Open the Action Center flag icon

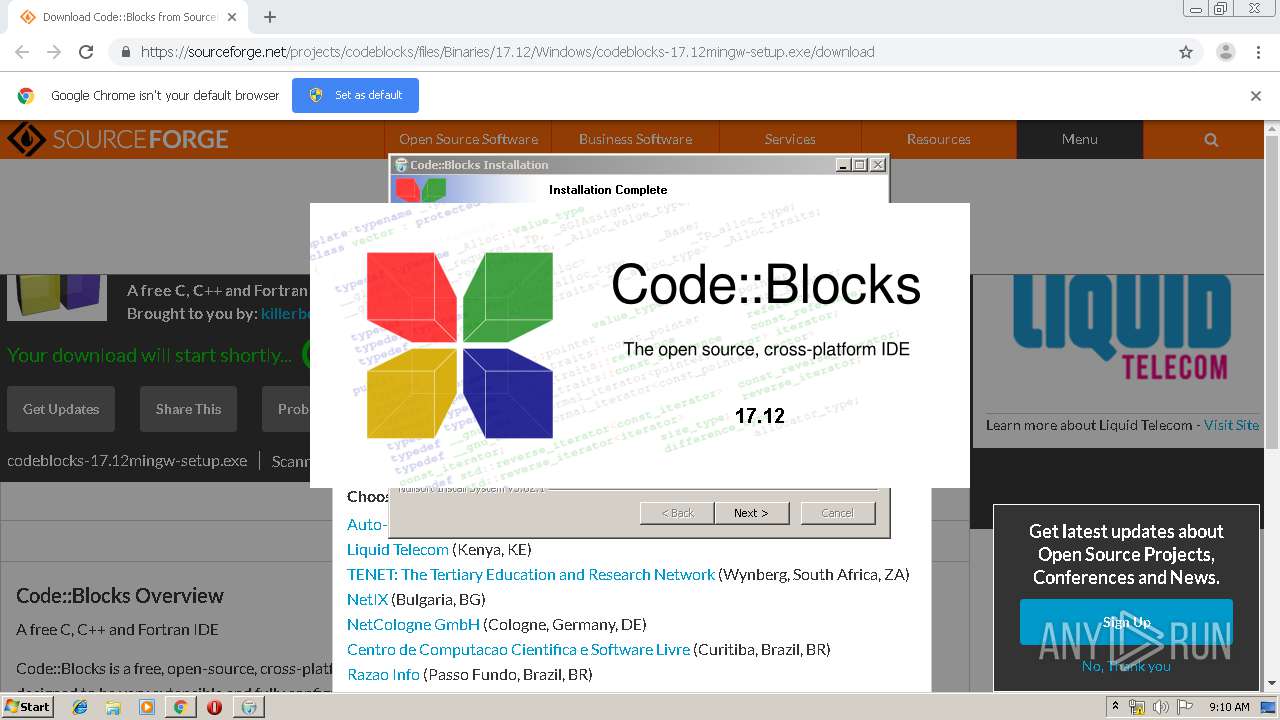click(x=1186, y=707)
